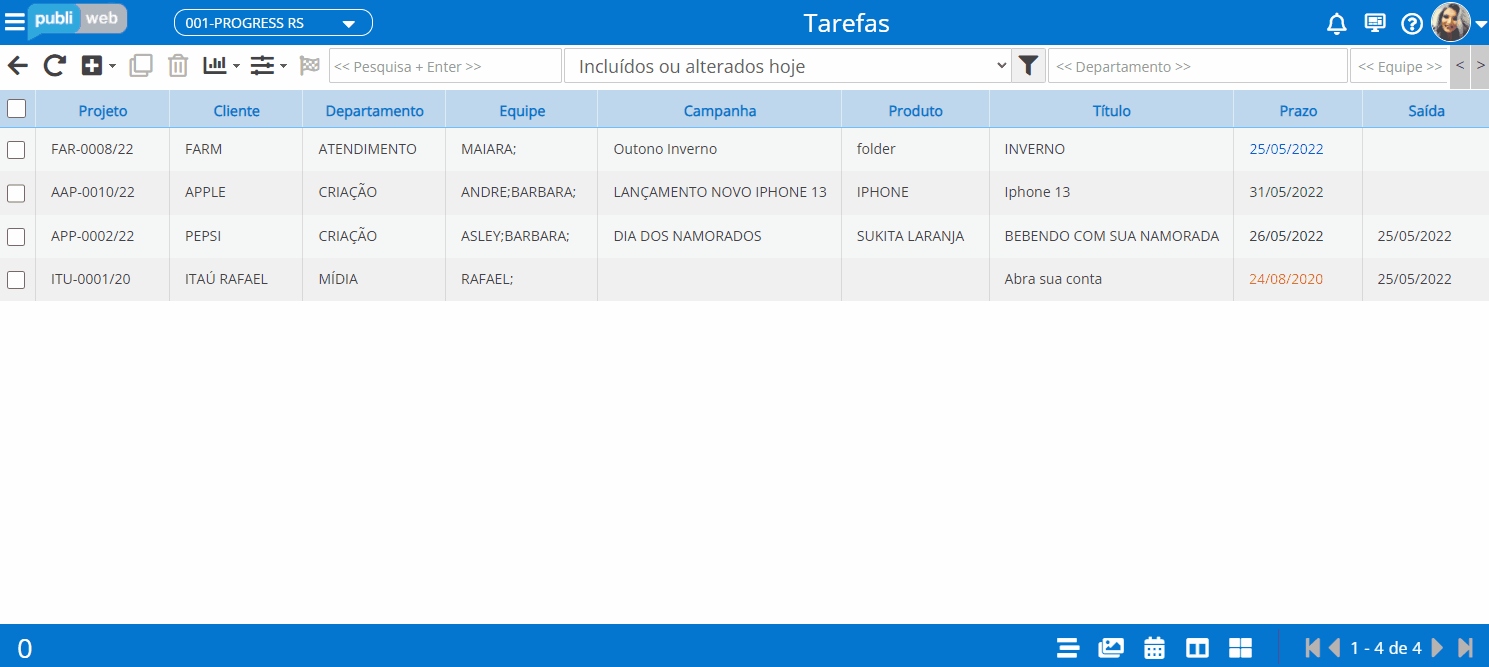Go back with the left arrow icon
Viewport: 1489px width, 667px height.
18,66
